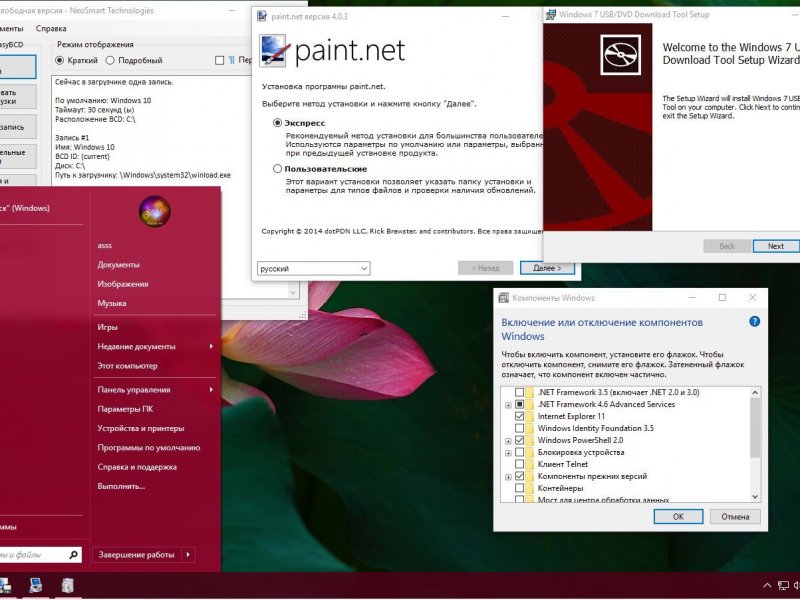Click the EasyBCD text pane scroll-down arrow
Screen dimensions: 800x600
[293, 292]
